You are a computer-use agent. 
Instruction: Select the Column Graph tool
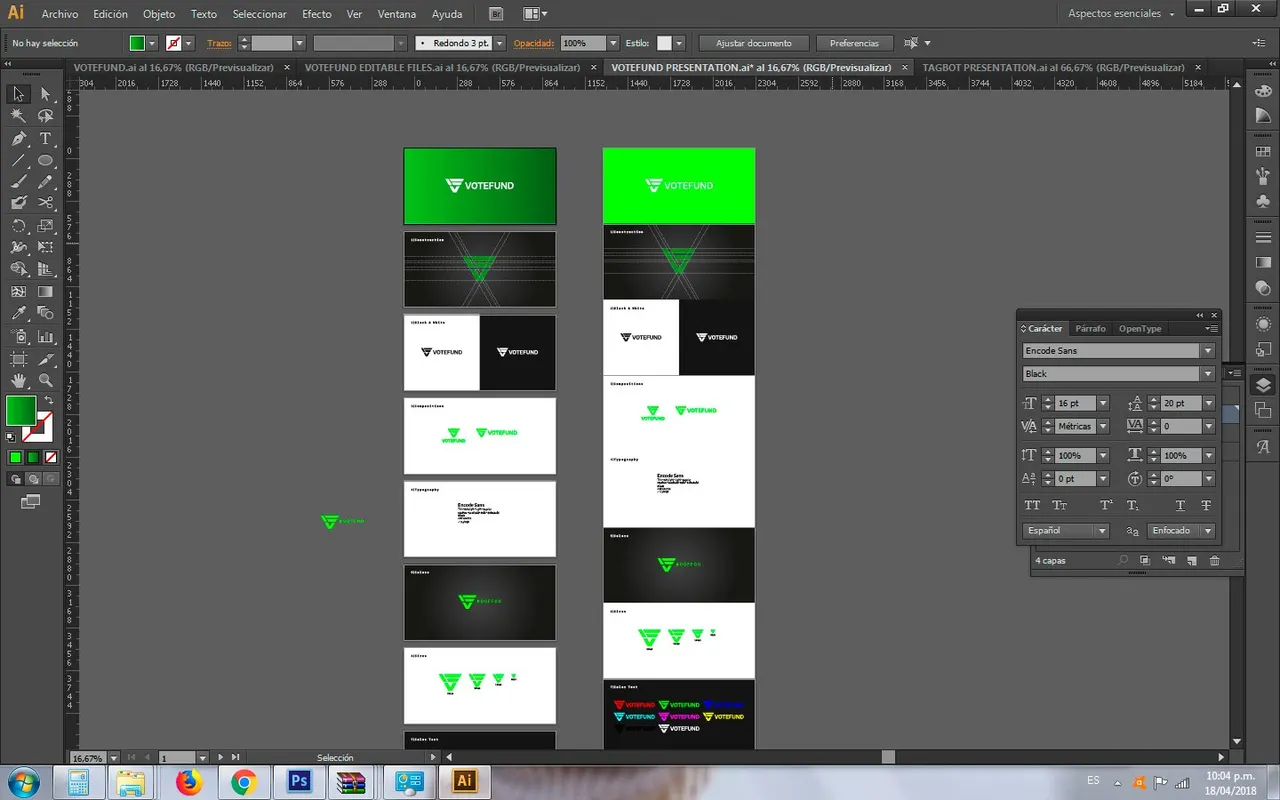pos(45,336)
